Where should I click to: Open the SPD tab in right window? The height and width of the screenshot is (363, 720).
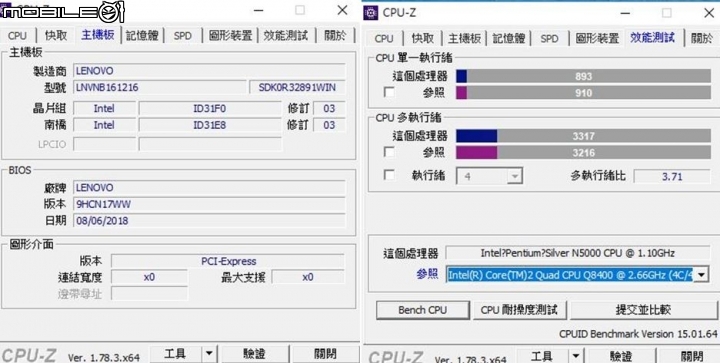pos(549,39)
